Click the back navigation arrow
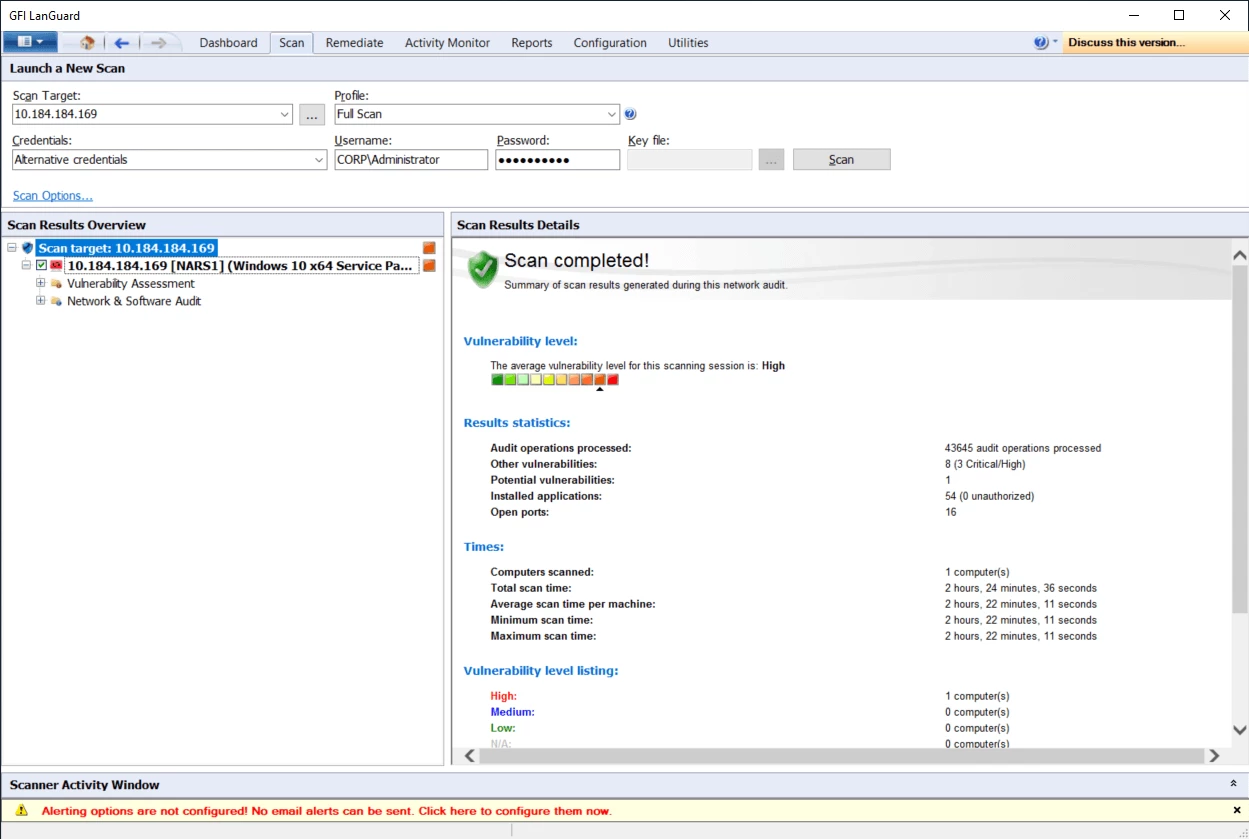1249x839 pixels. [121, 43]
